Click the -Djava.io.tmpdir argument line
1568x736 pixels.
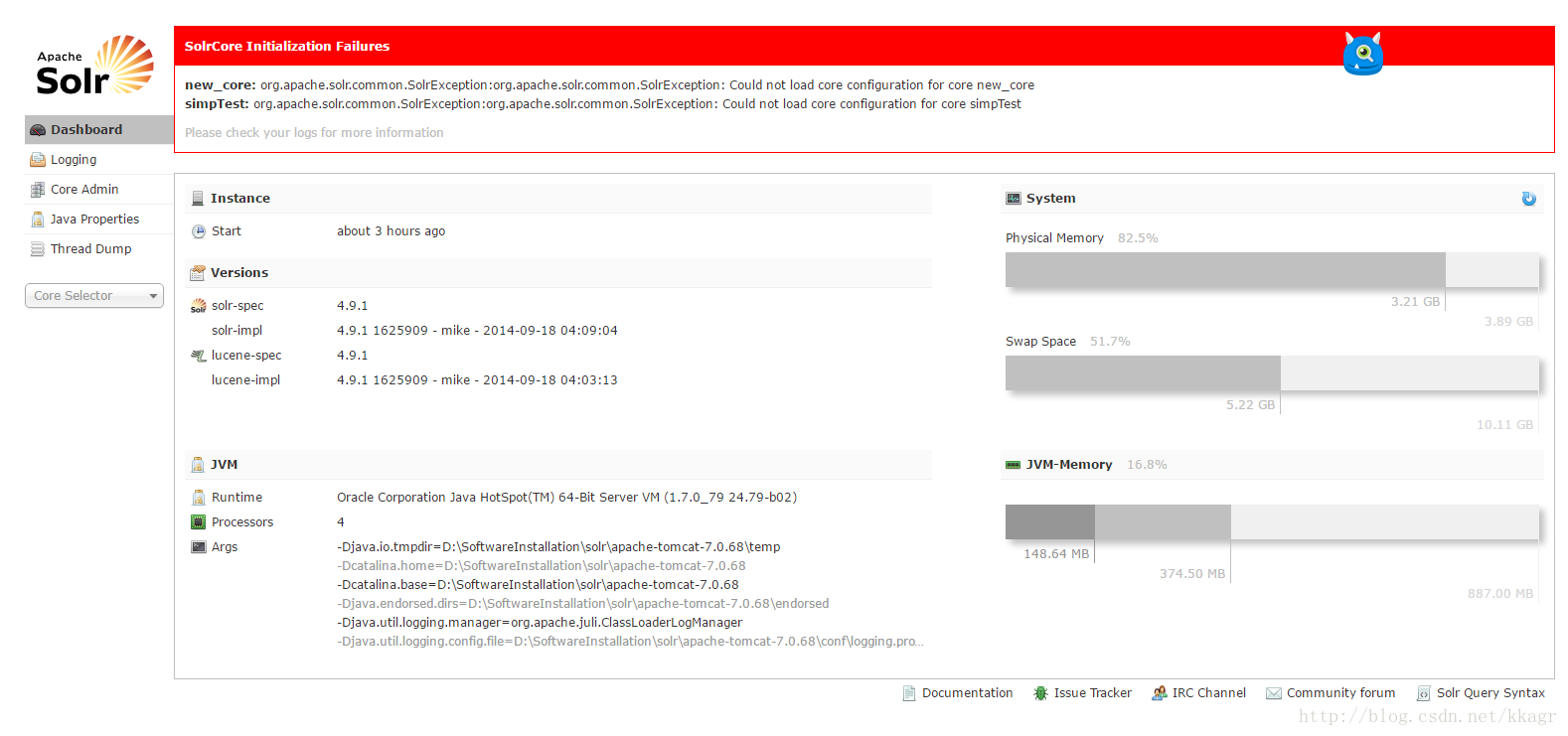(x=558, y=547)
